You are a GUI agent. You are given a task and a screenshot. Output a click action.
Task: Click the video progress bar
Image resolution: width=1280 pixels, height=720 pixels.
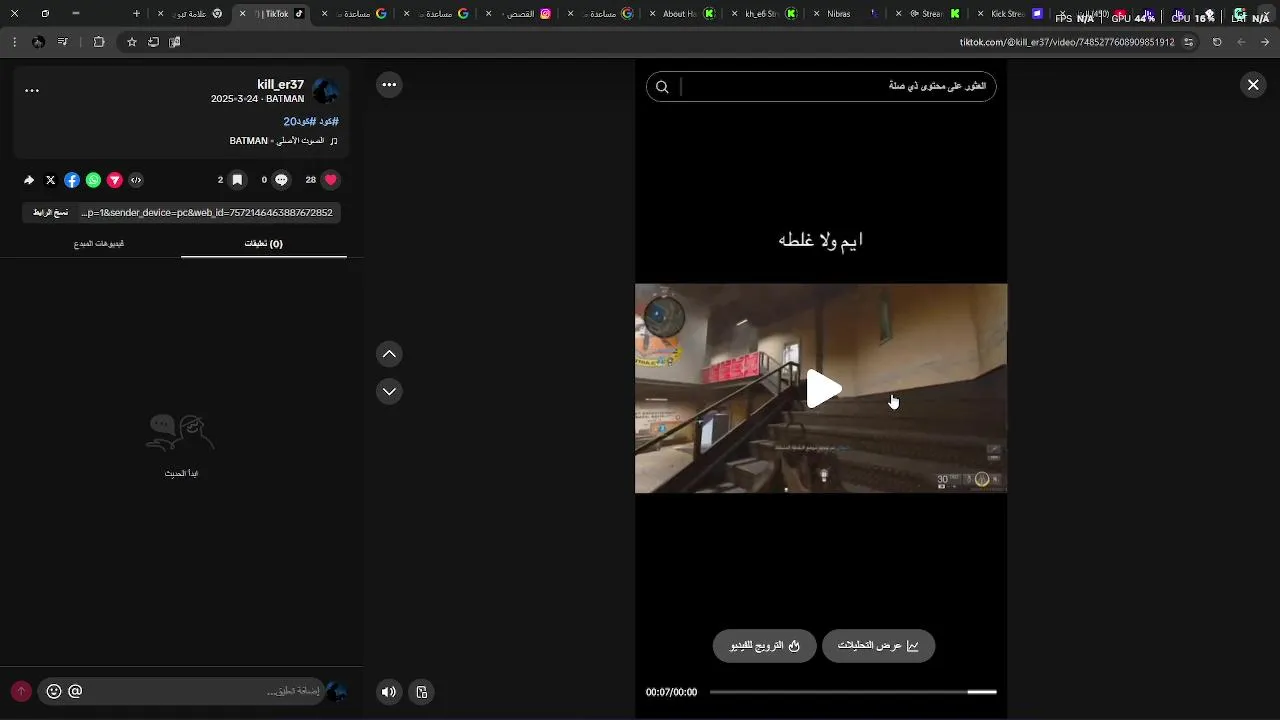point(853,691)
